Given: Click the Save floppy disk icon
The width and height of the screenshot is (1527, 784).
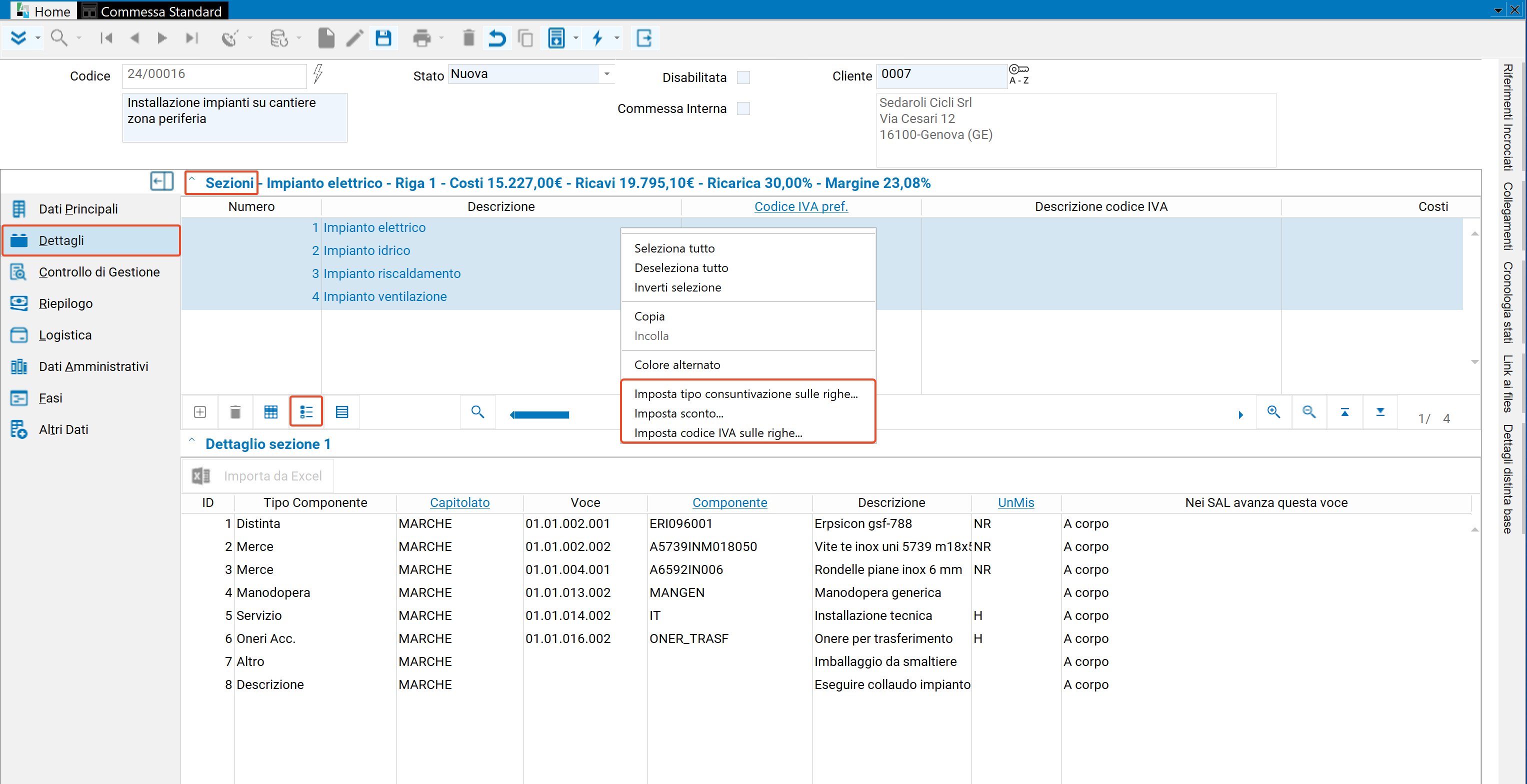Looking at the screenshot, I should [383, 38].
